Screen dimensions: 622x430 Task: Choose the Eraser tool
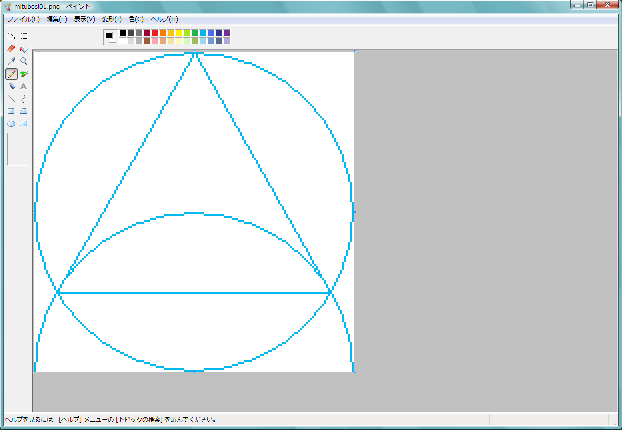click(x=11, y=48)
